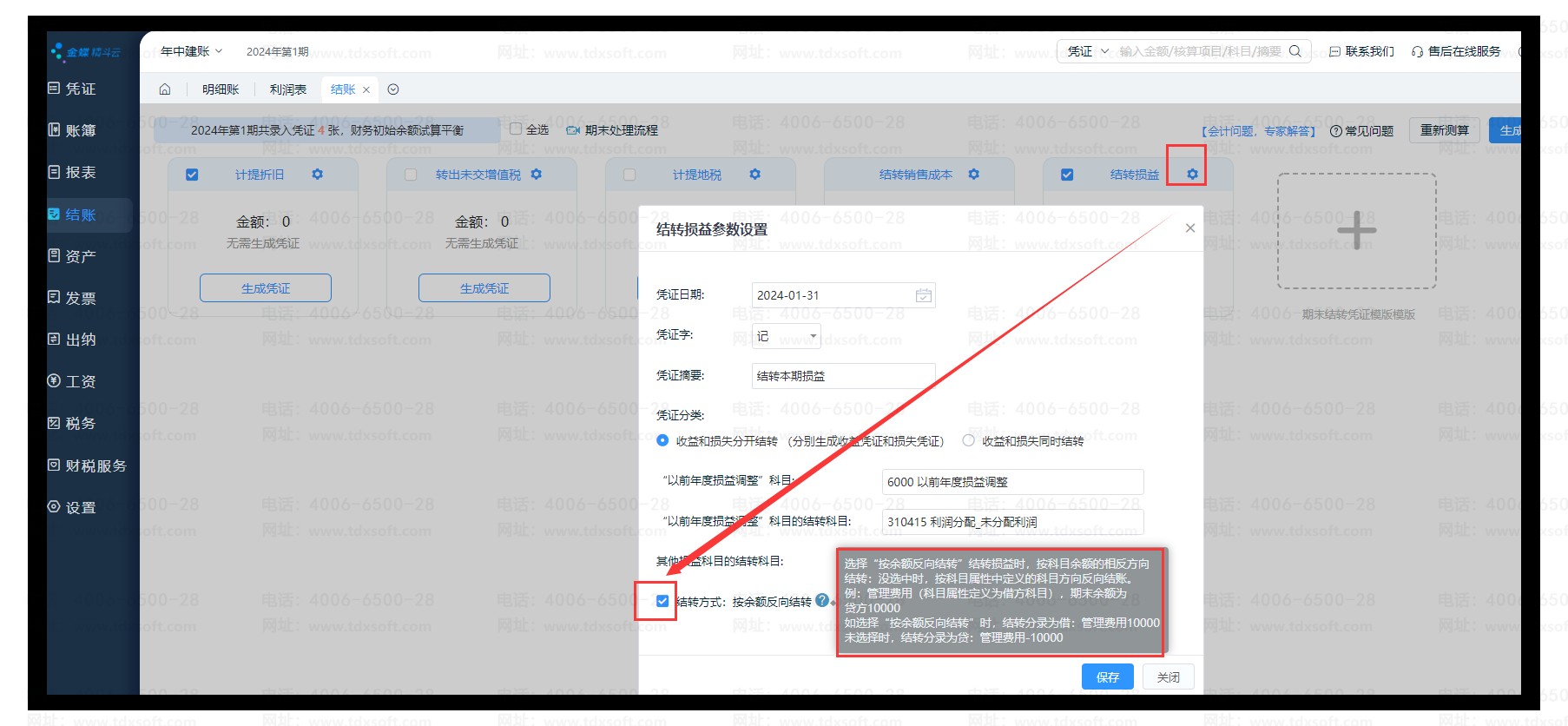Open the 年中建账 company dropdown
This screenshot has width=1568, height=726.
[x=191, y=51]
